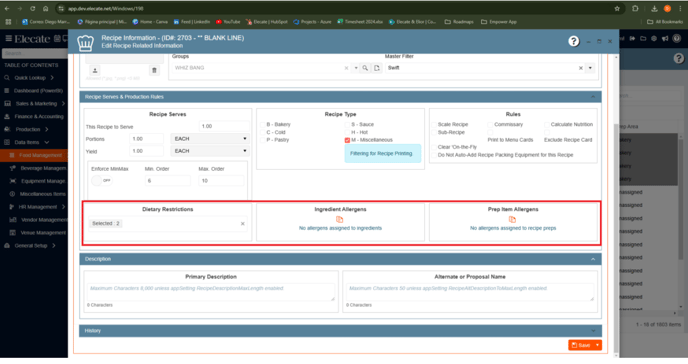Click the Save button
Viewport: 688px width, 364px height.
point(581,345)
